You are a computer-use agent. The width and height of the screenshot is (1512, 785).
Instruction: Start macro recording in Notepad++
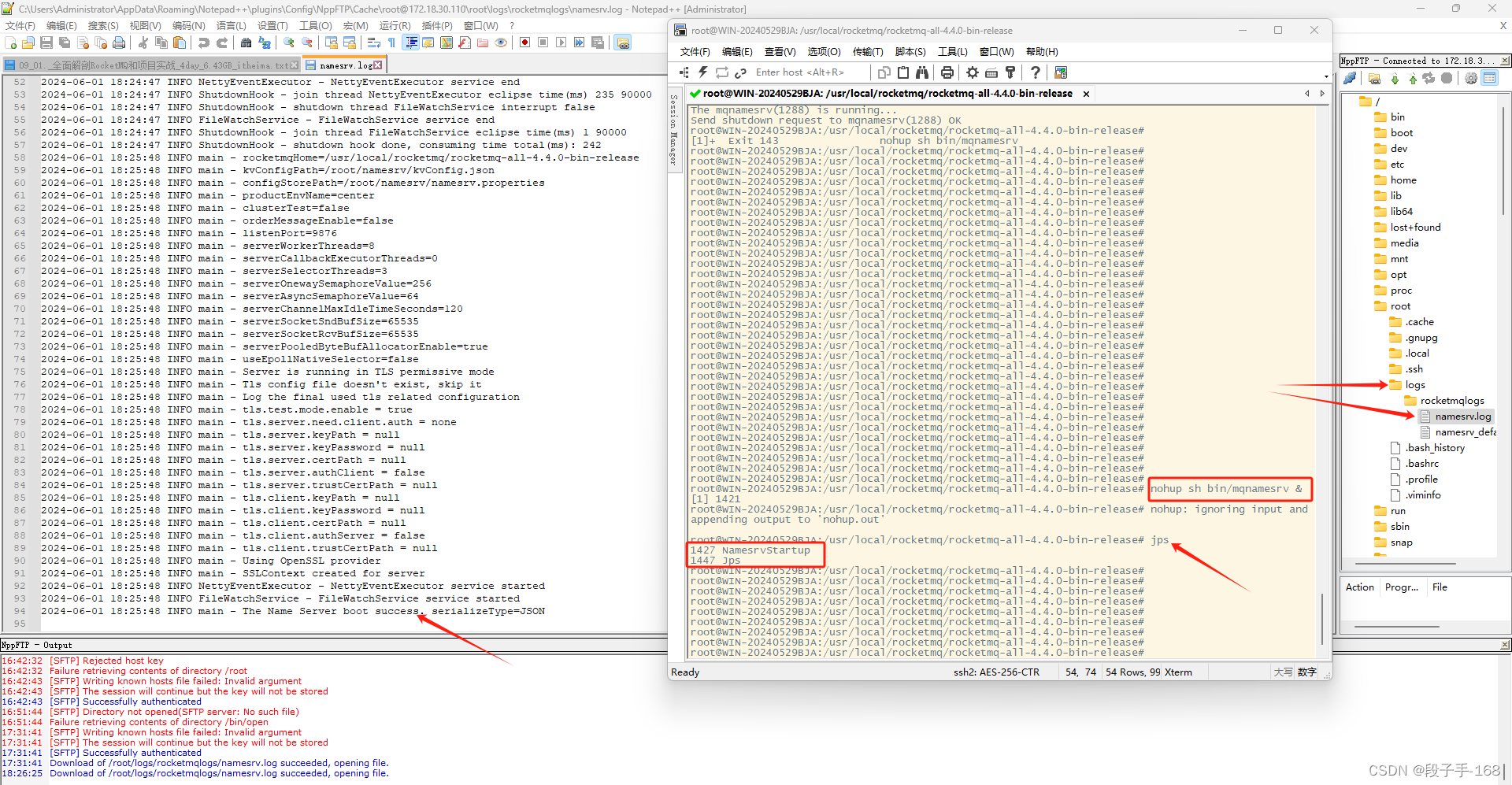[x=524, y=43]
